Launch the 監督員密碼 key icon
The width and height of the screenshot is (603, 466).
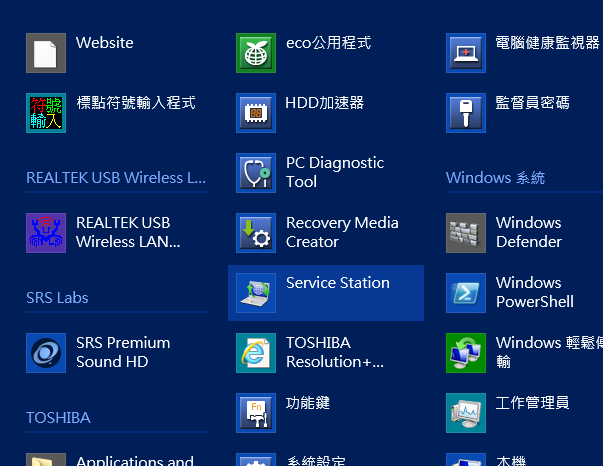click(466, 113)
